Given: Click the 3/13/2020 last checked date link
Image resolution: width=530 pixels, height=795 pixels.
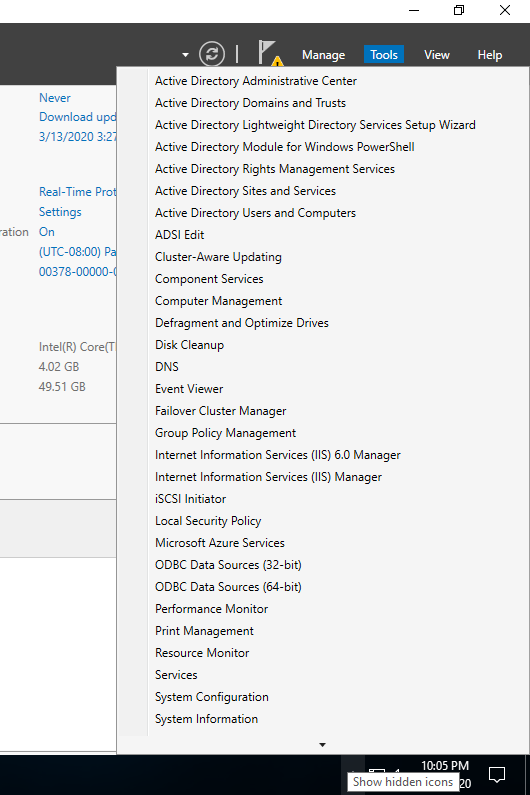Looking at the screenshot, I should (x=78, y=137).
